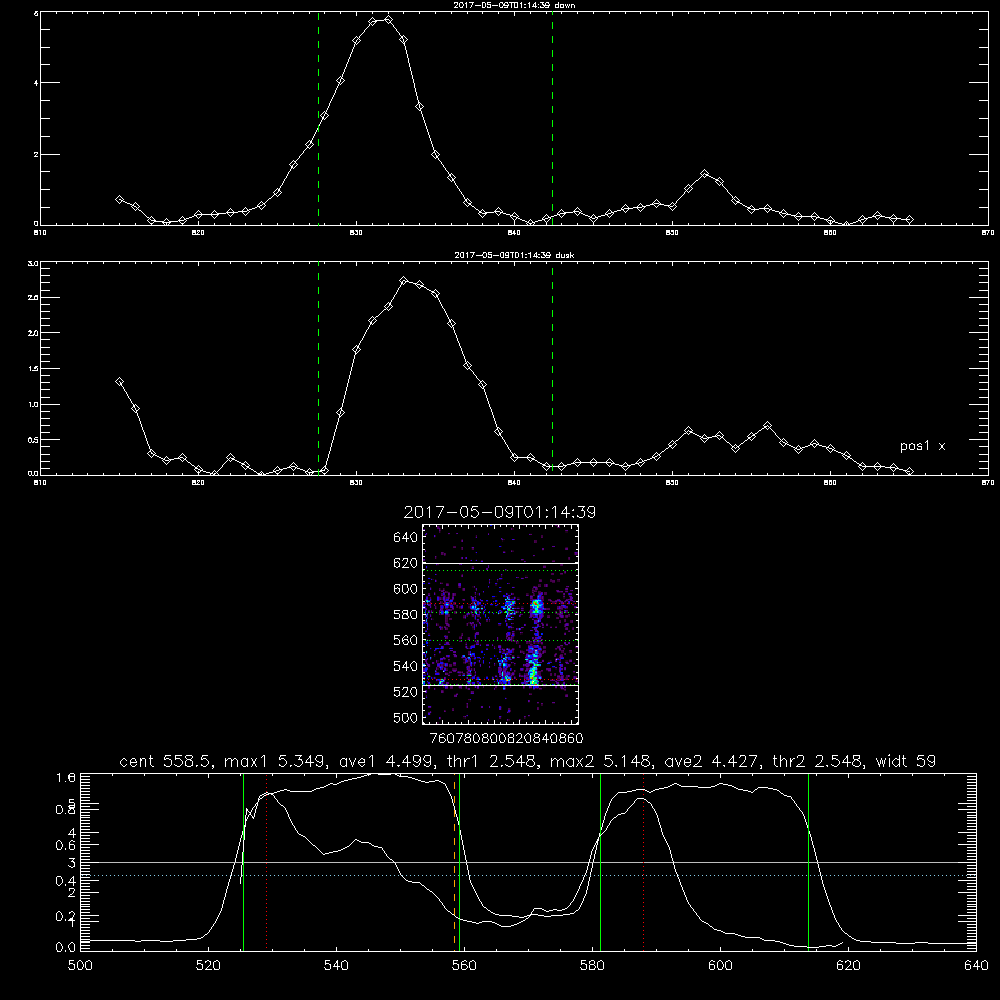The height and width of the screenshot is (1000, 1000).
Task: Click the small secondary dawn peak near 852
Action: coord(704,173)
